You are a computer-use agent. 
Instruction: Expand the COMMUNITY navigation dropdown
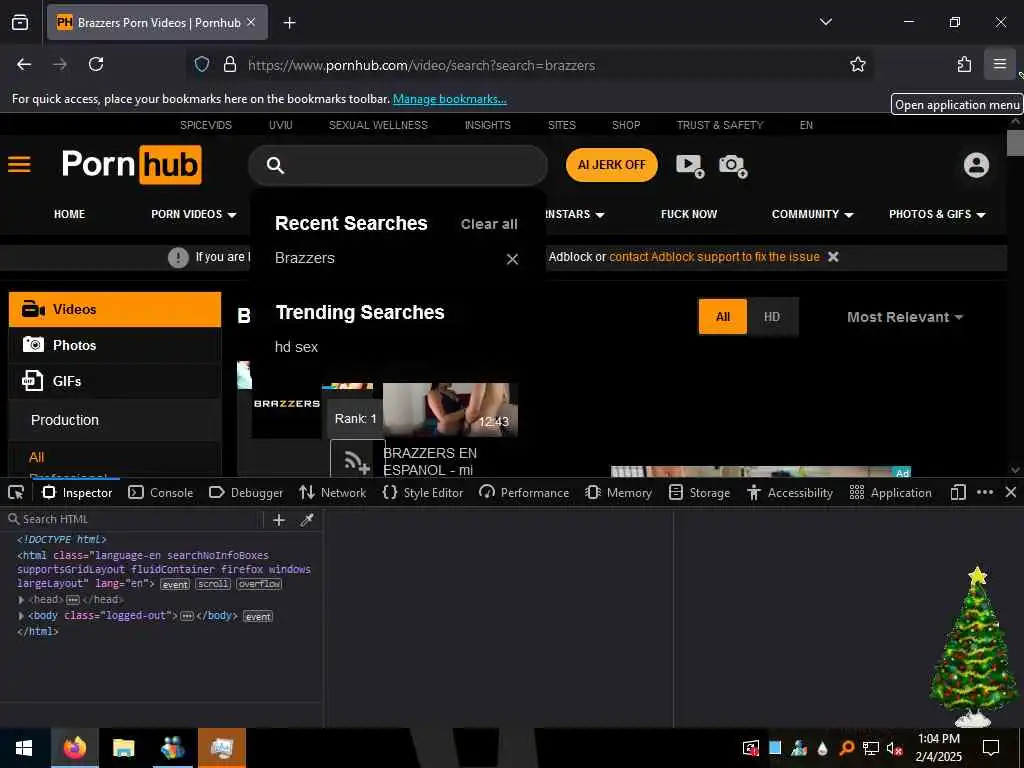[812, 214]
